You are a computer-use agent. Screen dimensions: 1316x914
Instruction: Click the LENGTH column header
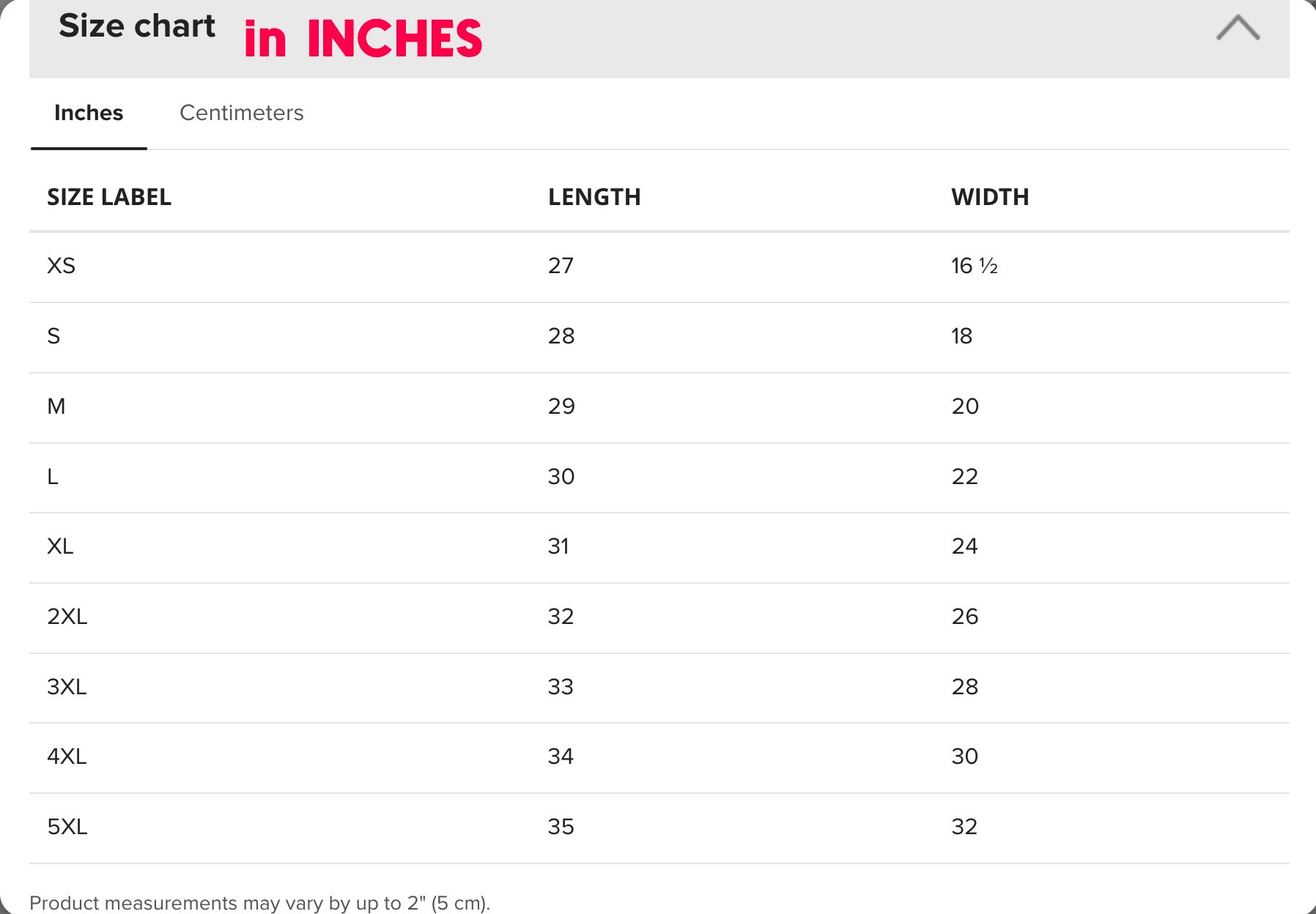(594, 197)
